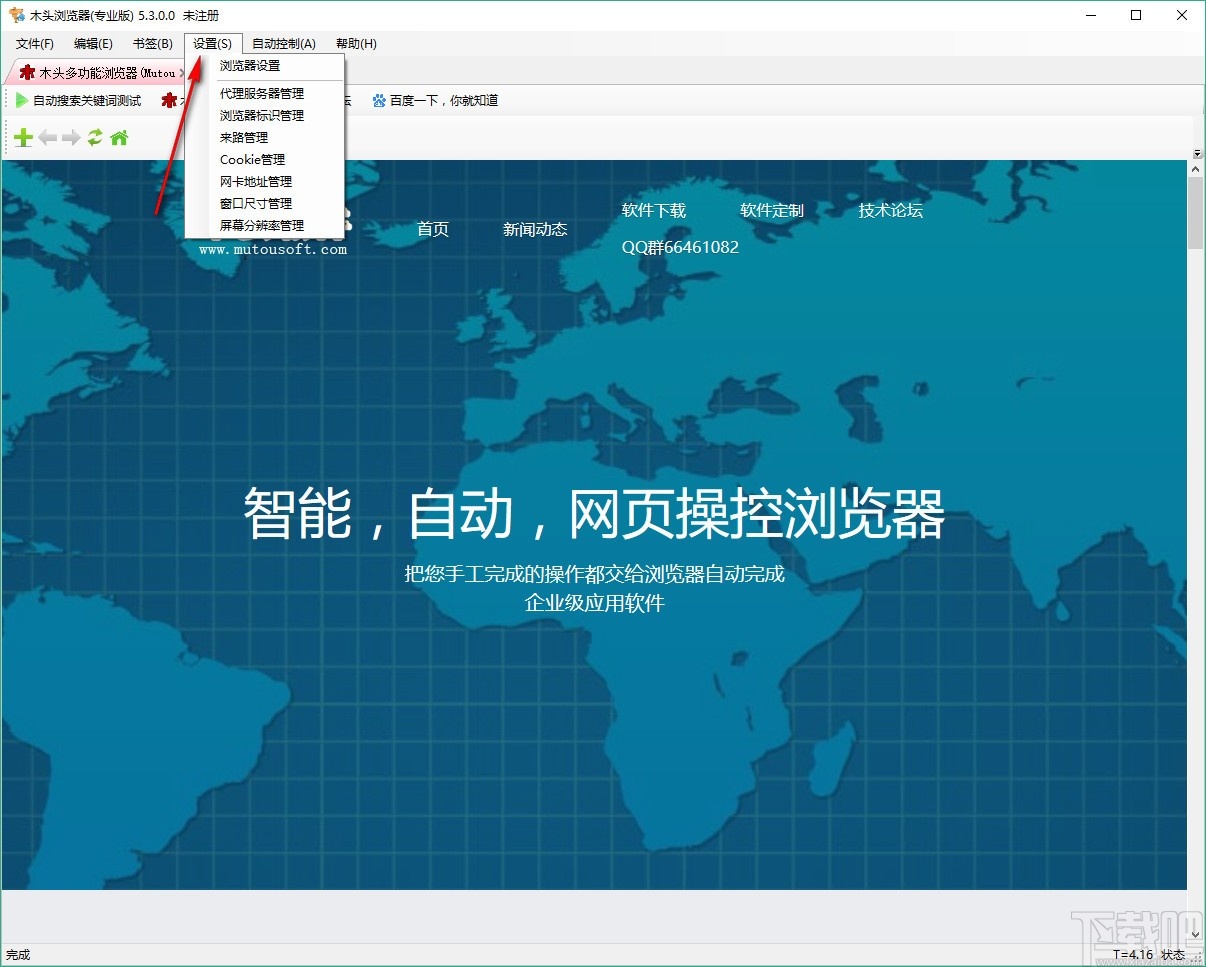Close the 设置(S) menu
Image resolution: width=1206 pixels, height=967 pixels.
tap(213, 44)
